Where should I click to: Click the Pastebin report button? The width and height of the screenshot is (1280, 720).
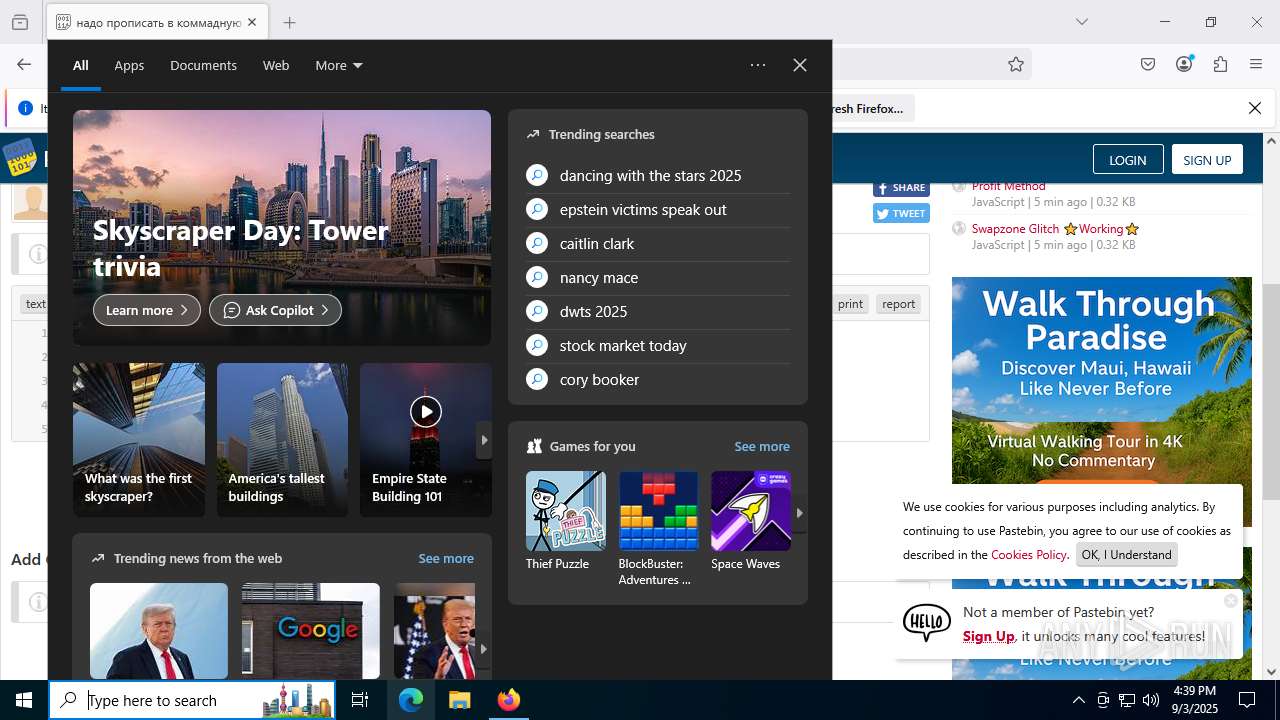[x=898, y=304]
